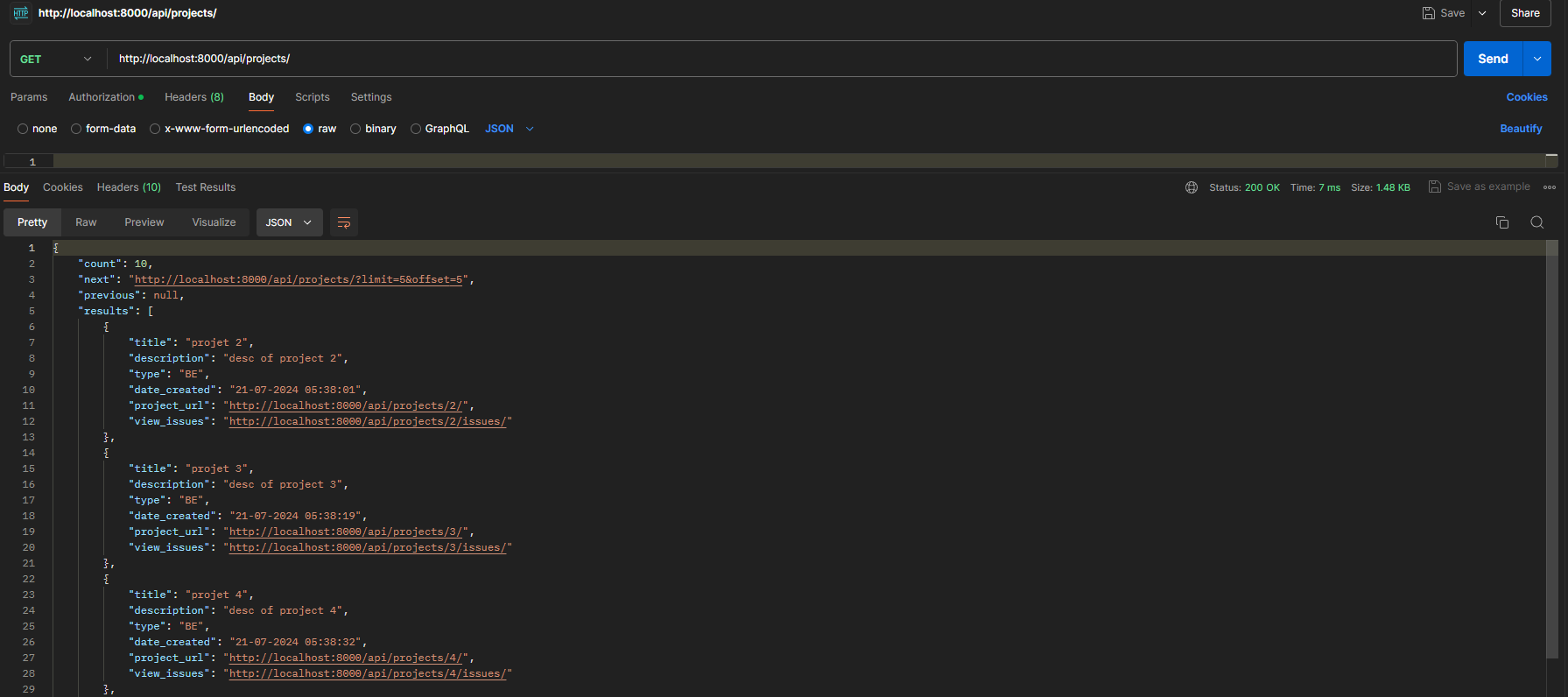Click the HTTP request icon beside title
Viewport: 1568px width, 697px height.
point(20,13)
